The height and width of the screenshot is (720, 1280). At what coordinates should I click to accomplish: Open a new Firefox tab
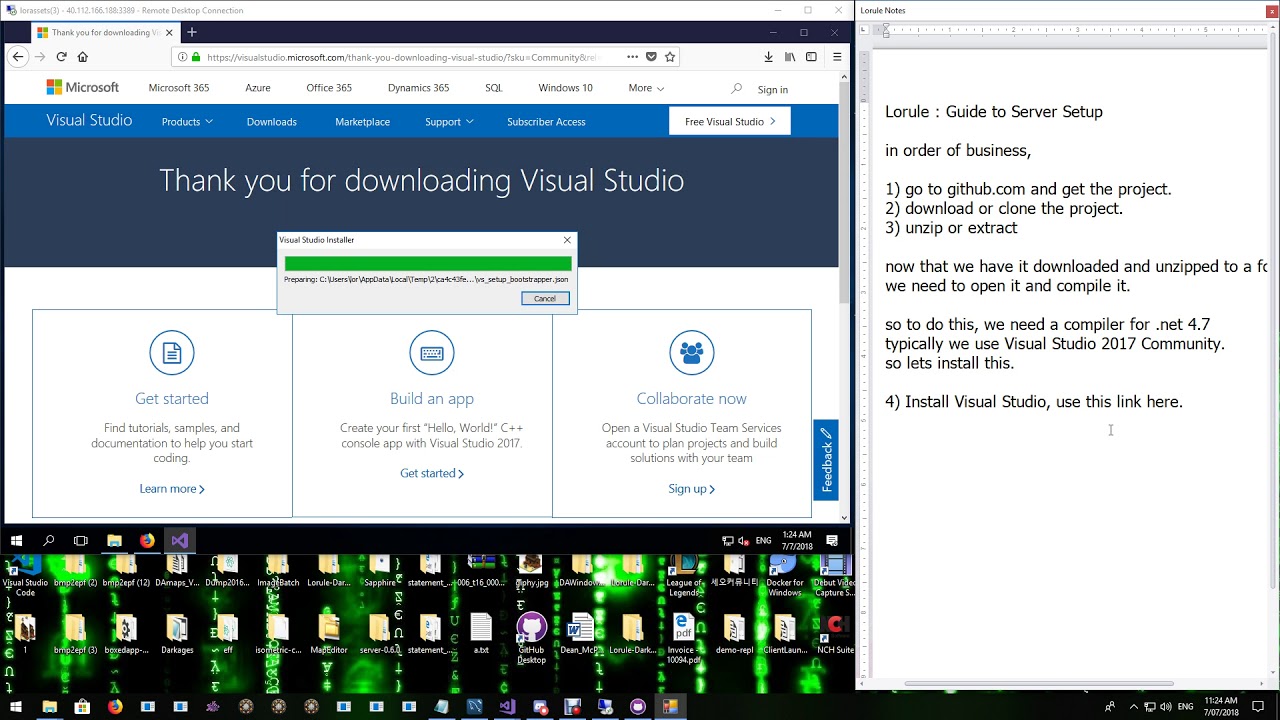click(192, 32)
